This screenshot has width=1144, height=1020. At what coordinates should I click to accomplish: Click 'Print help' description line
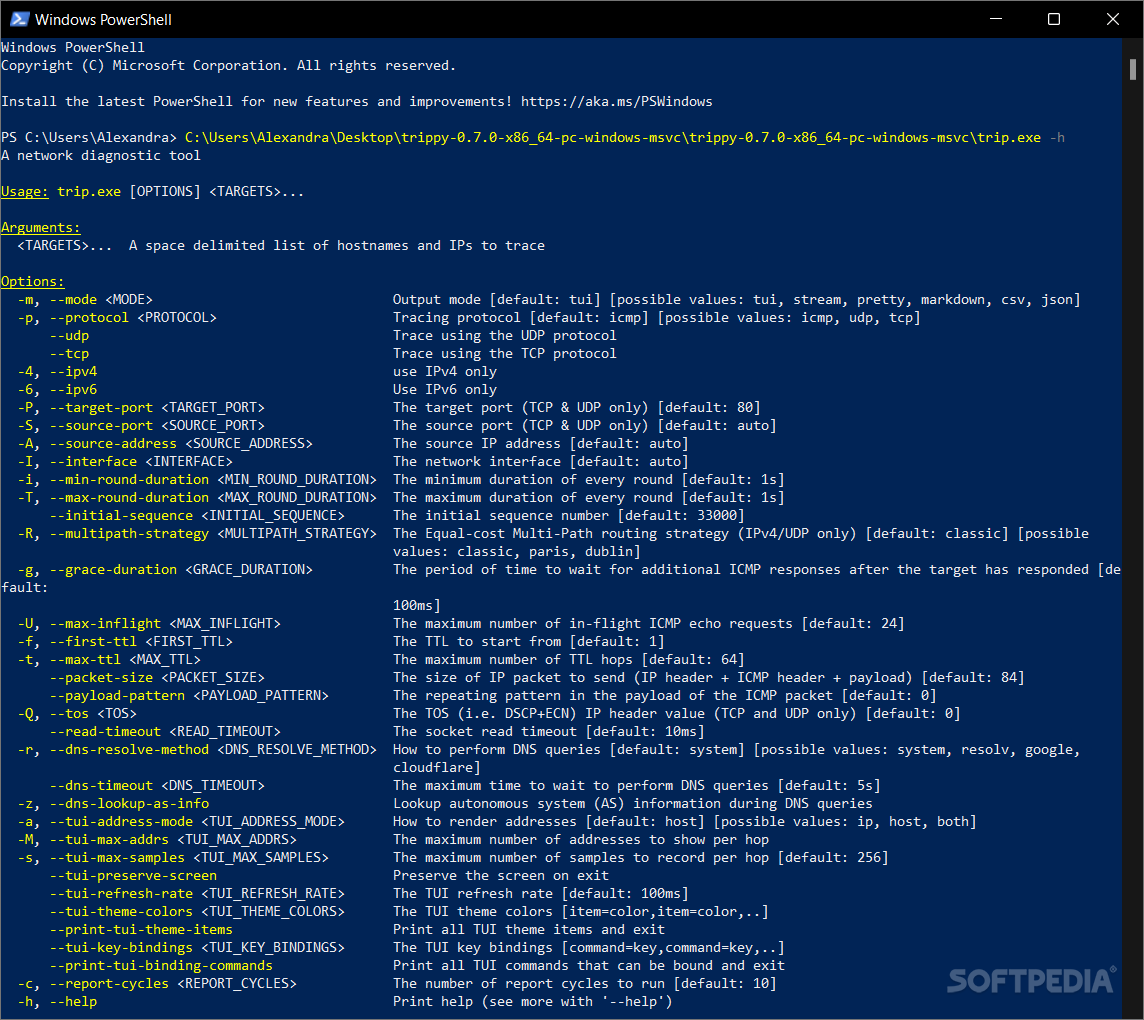(533, 1002)
